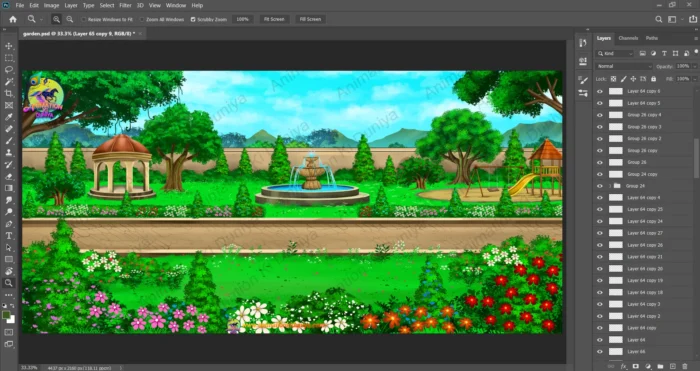Open Zoom tool preset picker arrow

42,19
